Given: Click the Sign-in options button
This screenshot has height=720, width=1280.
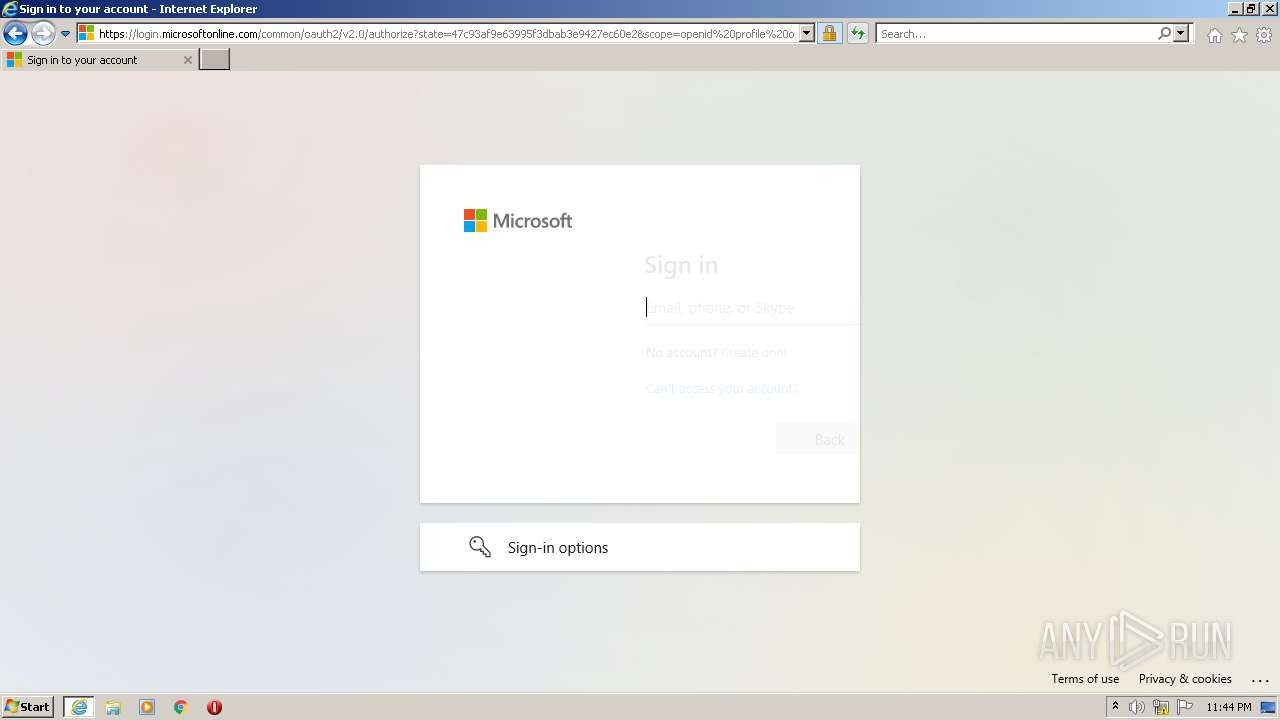Looking at the screenshot, I should point(640,547).
